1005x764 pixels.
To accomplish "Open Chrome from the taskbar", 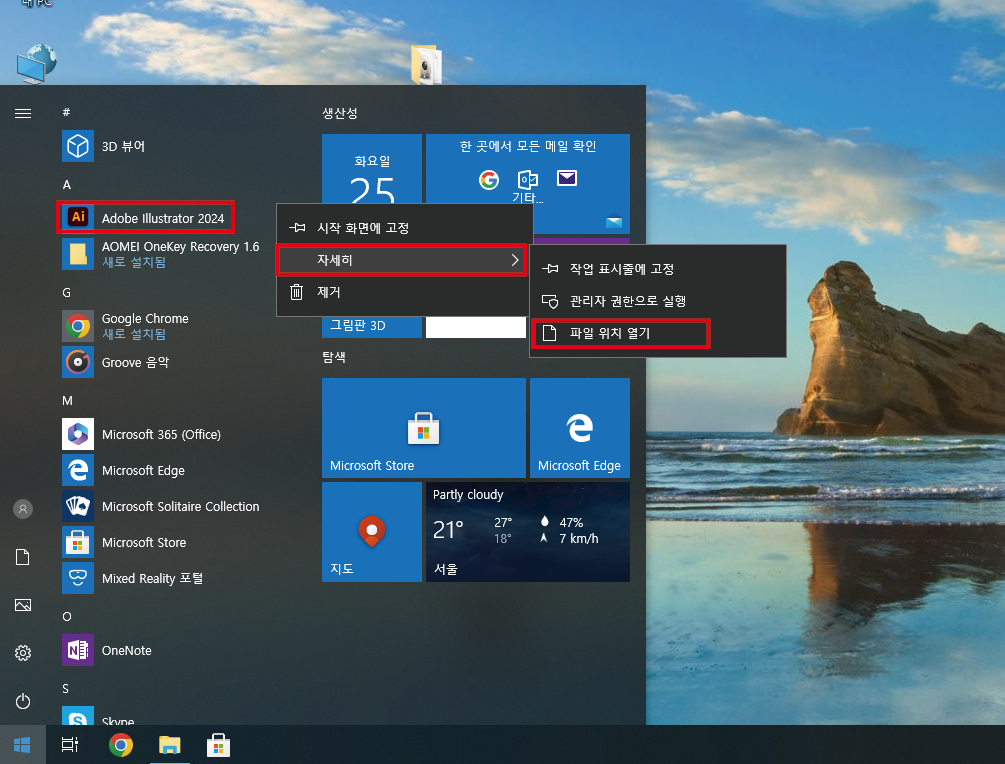I will coord(120,745).
